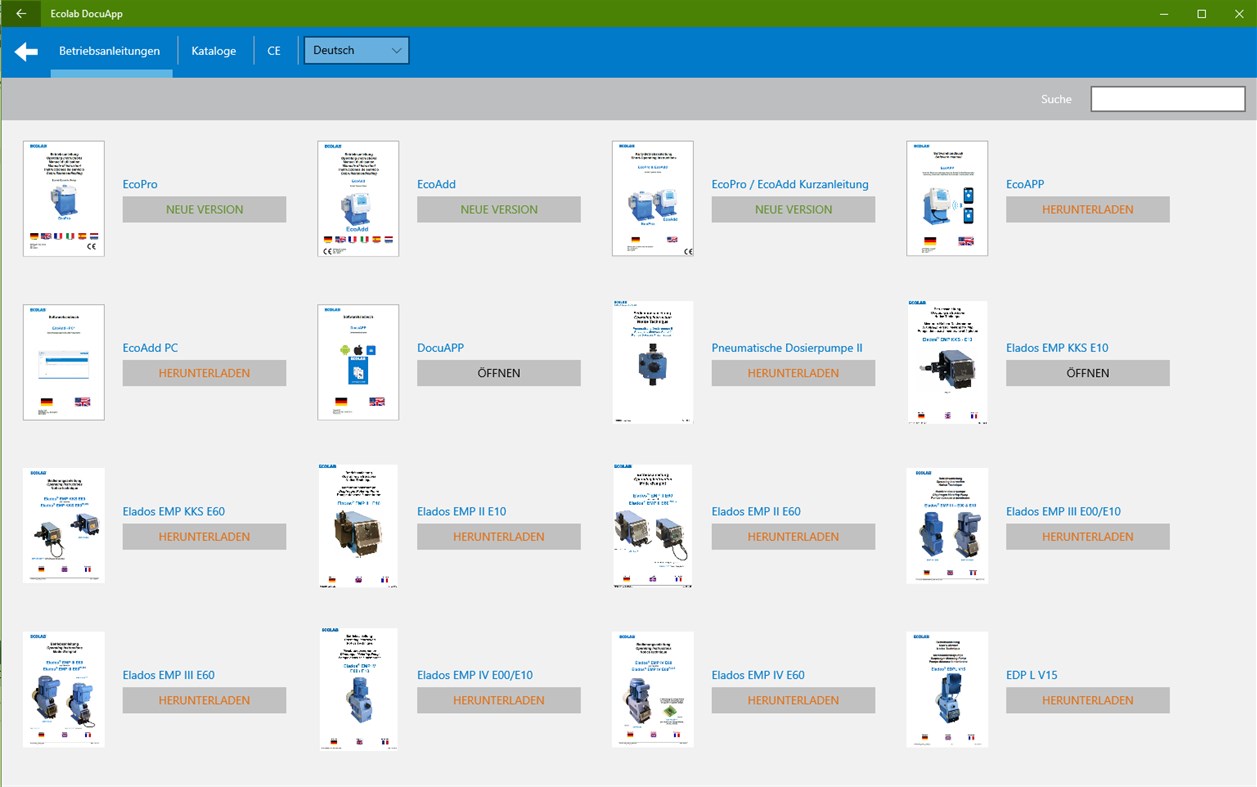Select the Betriebsanleitungen tab
The height and width of the screenshot is (787, 1257).
pyautogui.click(x=110, y=49)
